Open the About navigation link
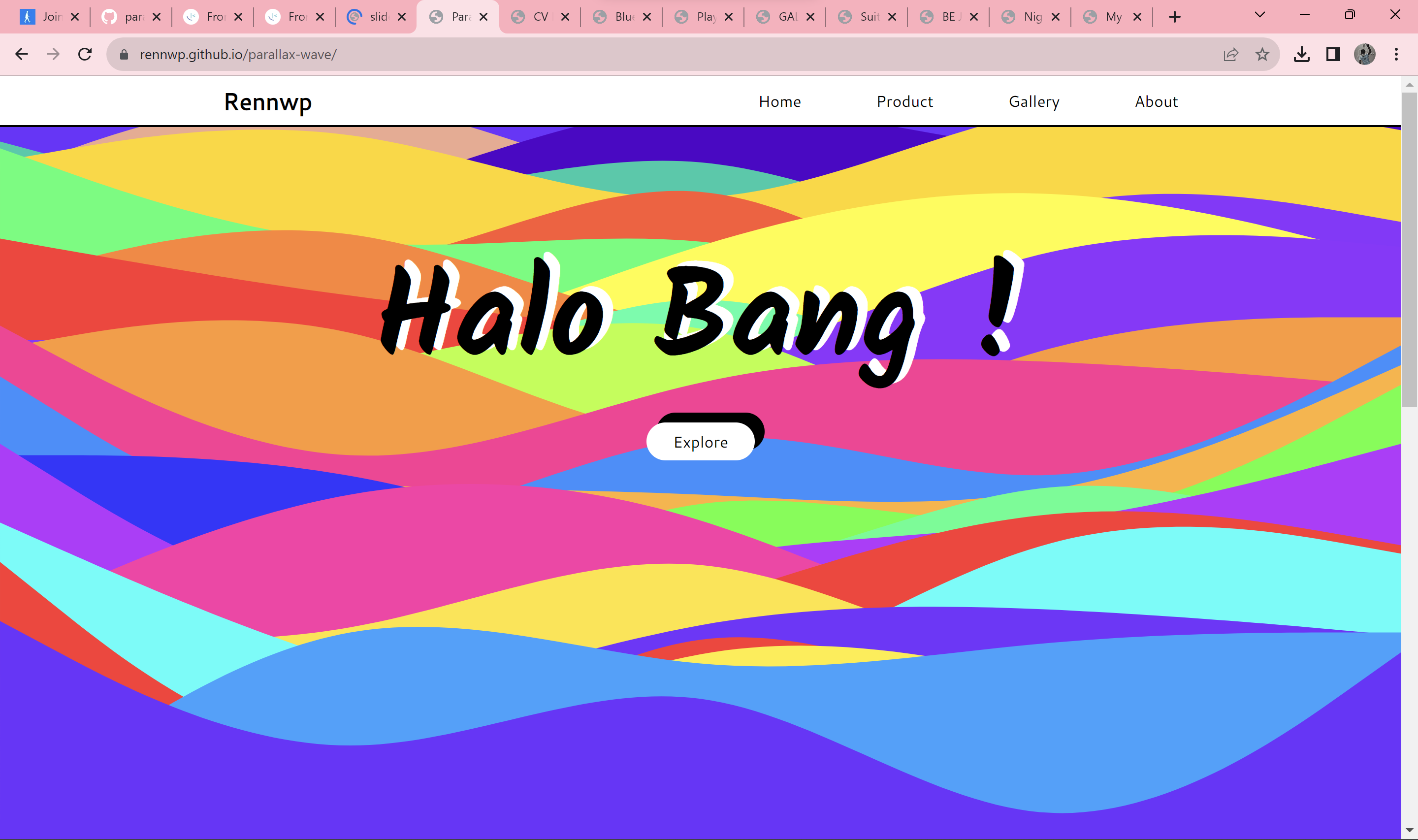This screenshot has height=840, width=1418. (1156, 102)
